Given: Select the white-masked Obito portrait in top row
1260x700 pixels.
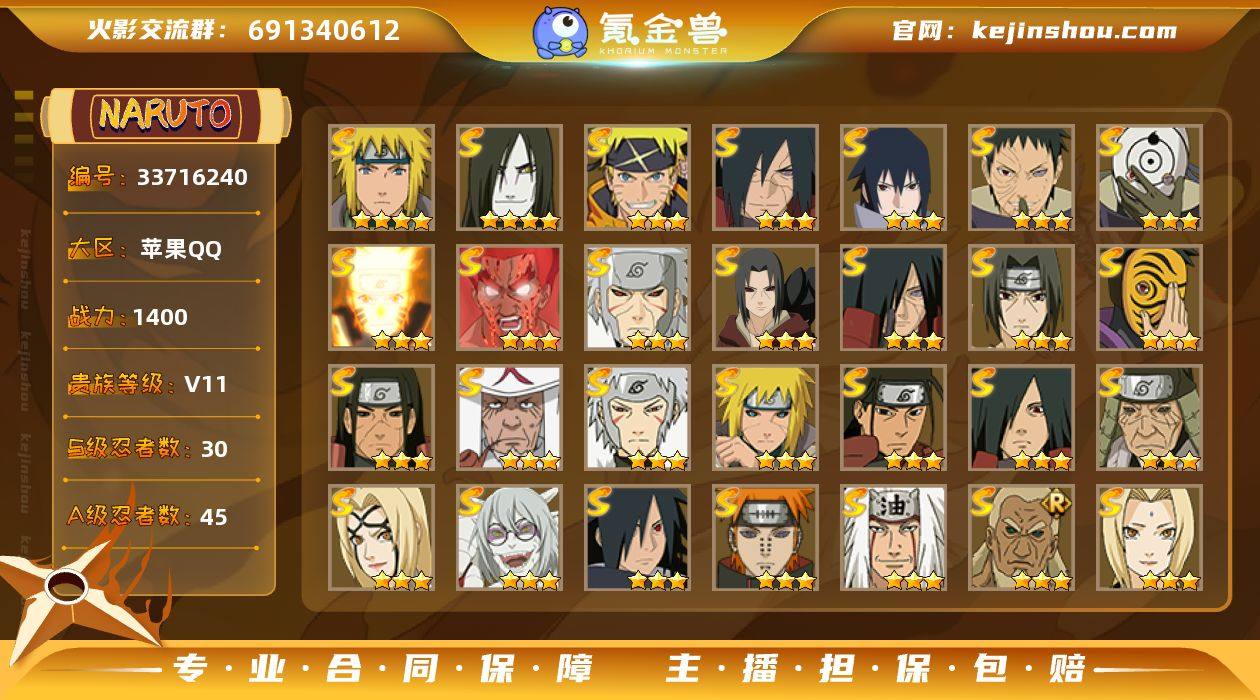Looking at the screenshot, I should click(1149, 177).
